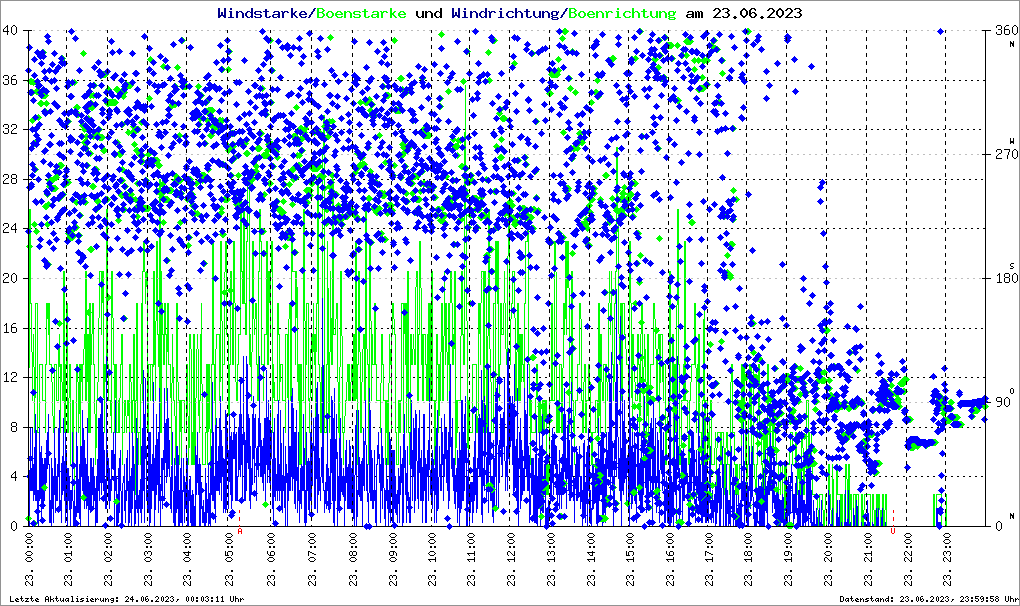Image resolution: width=1020 pixels, height=606 pixels.
Task: Select the 'Windrichtung' title word
Action: pyautogui.click(x=507, y=13)
